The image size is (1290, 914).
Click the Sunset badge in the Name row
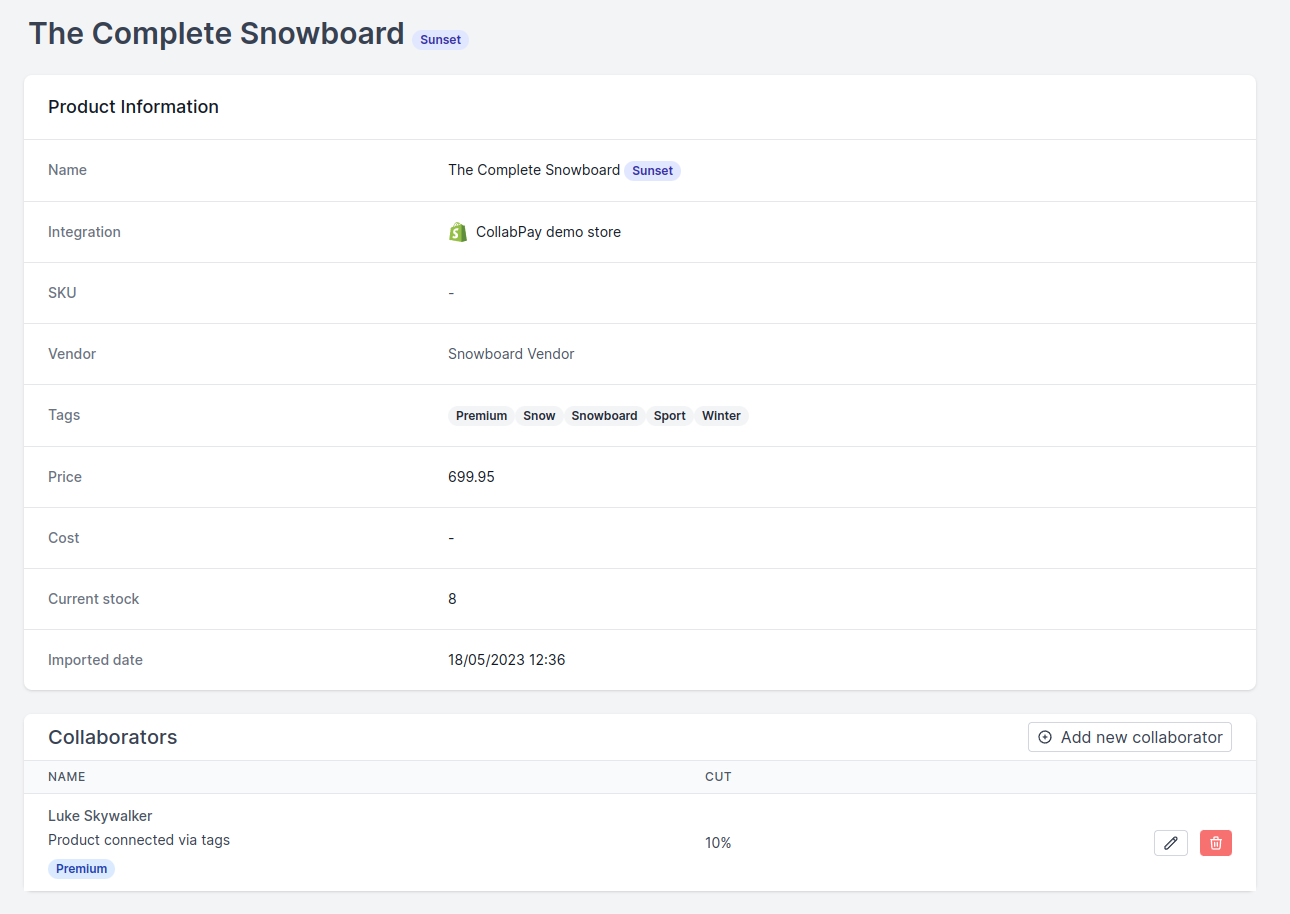pyautogui.click(x=652, y=171)
